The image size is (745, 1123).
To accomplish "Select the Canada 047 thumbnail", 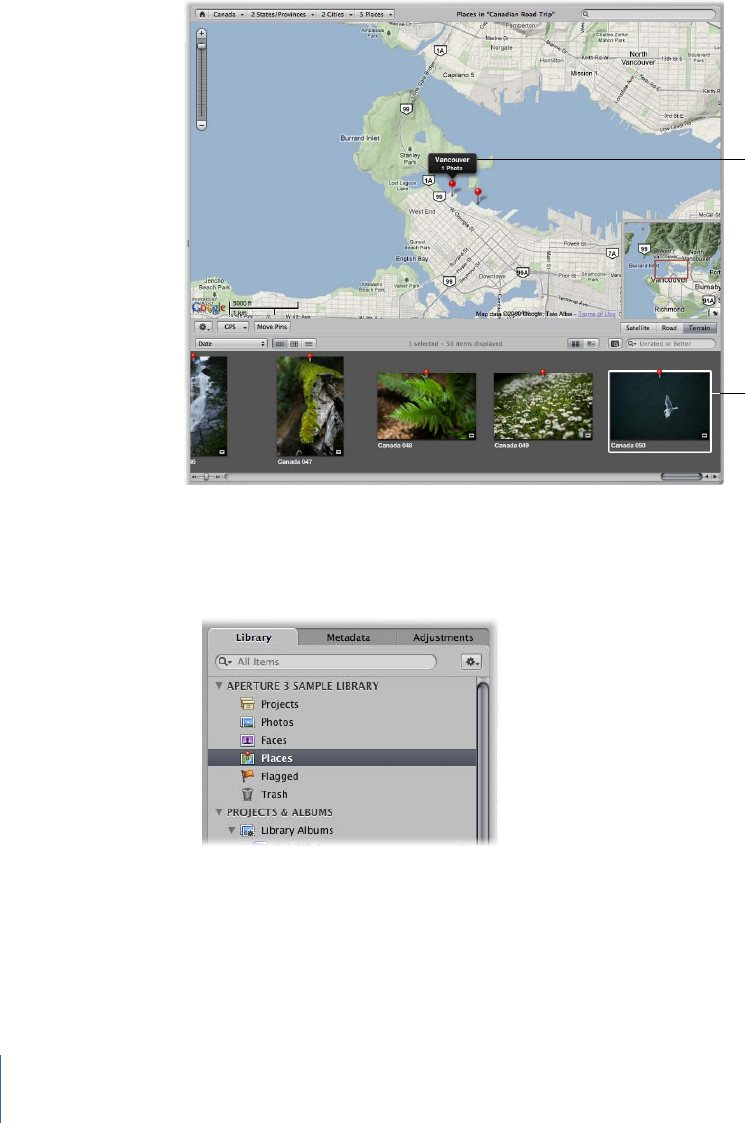I will click(x=310, y=406).
